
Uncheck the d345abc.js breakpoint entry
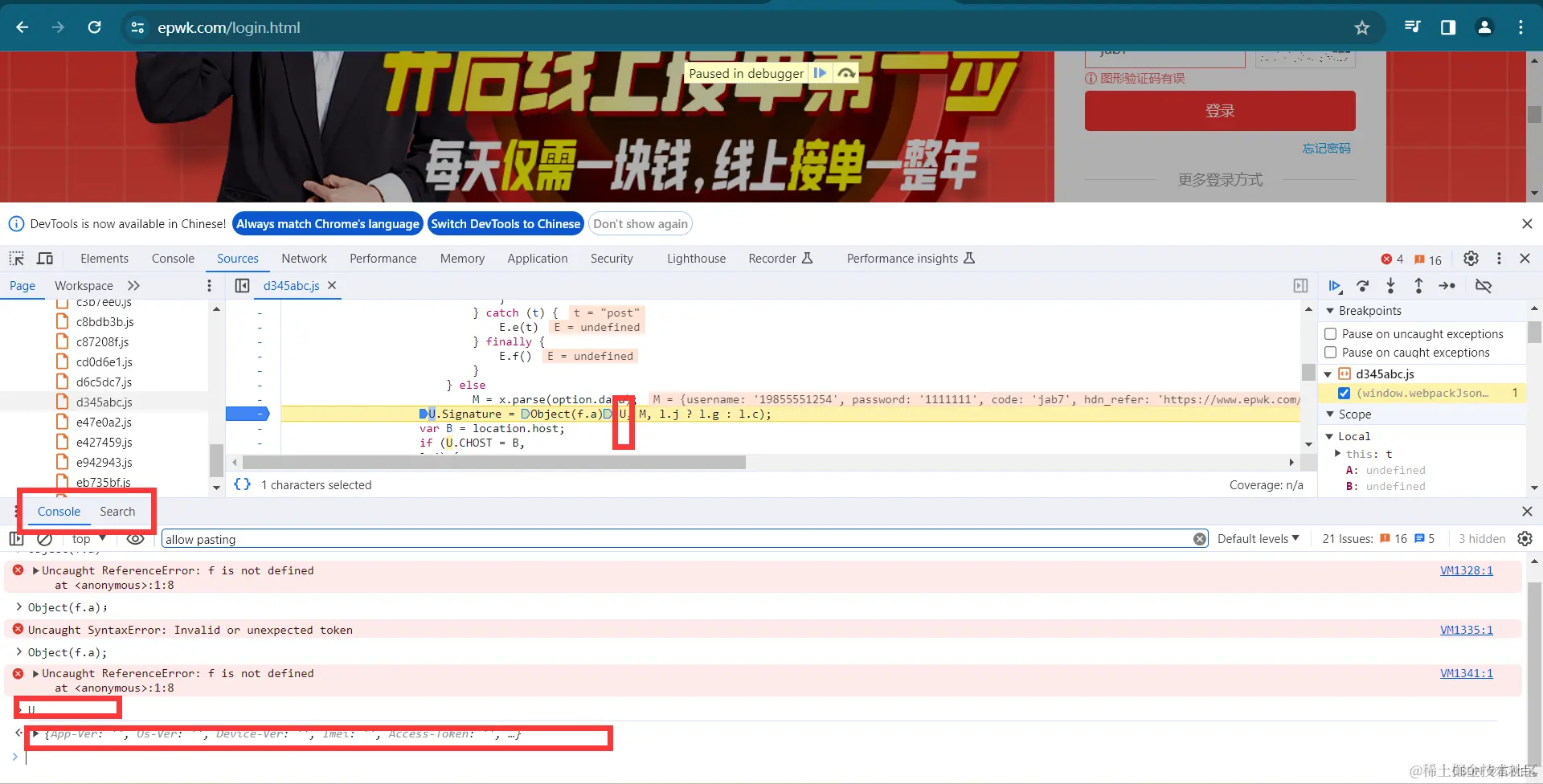click(x=1344, y=393)
